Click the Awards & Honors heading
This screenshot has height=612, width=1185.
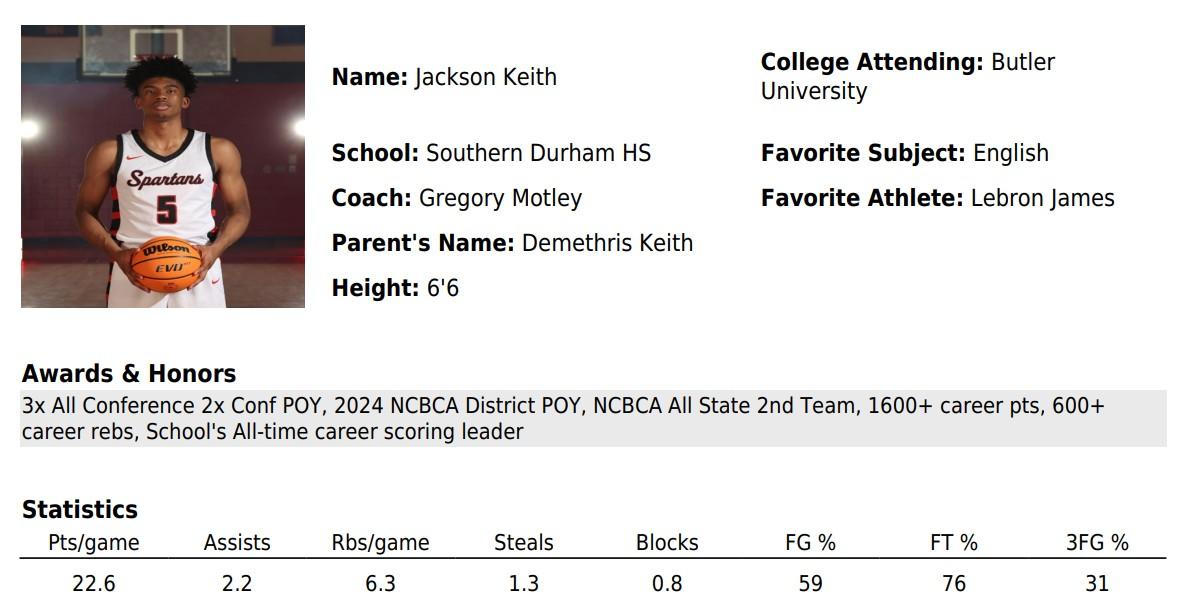coord(128,373)
